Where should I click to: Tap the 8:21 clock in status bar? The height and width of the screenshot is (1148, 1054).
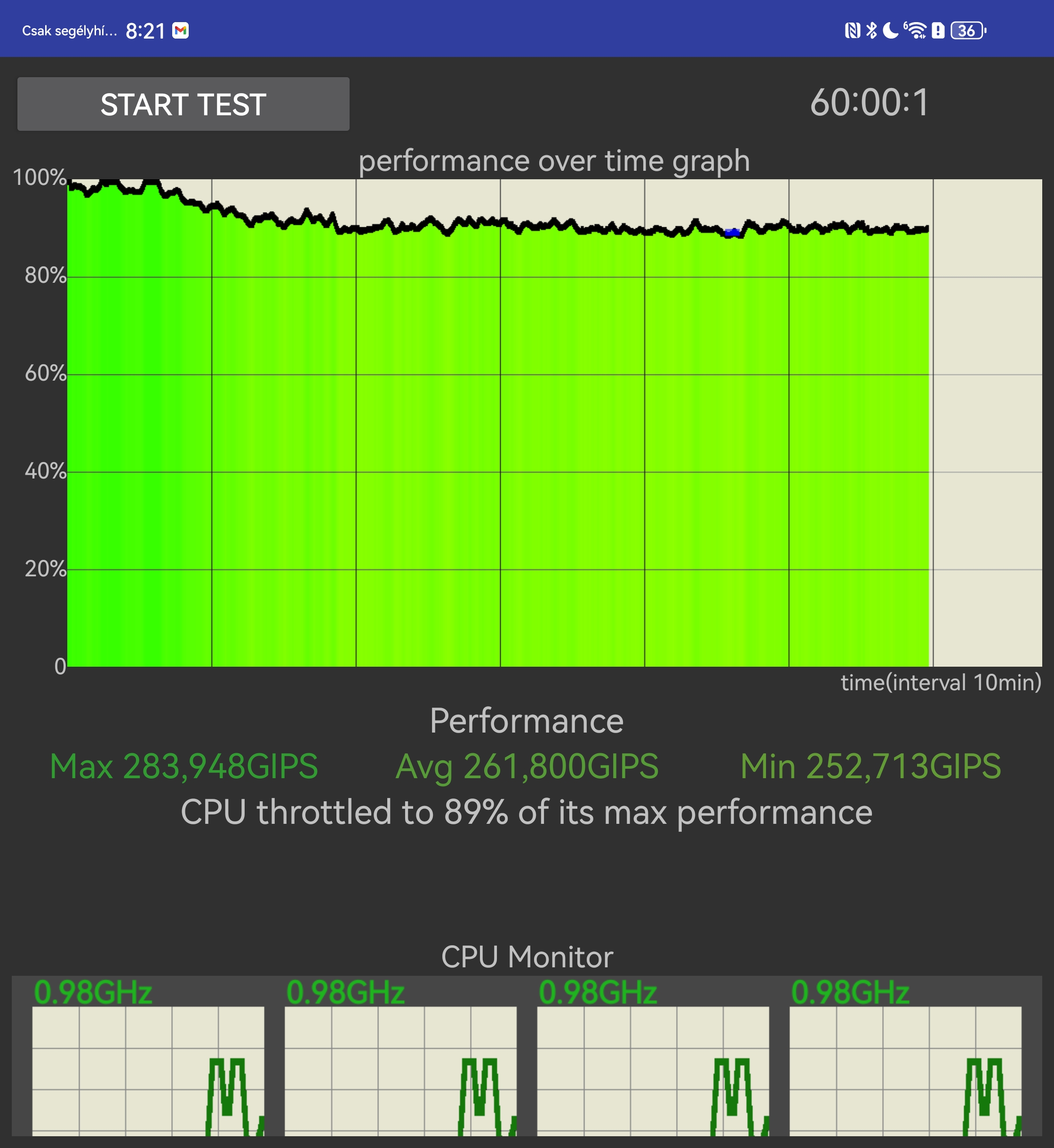point(145,31)
